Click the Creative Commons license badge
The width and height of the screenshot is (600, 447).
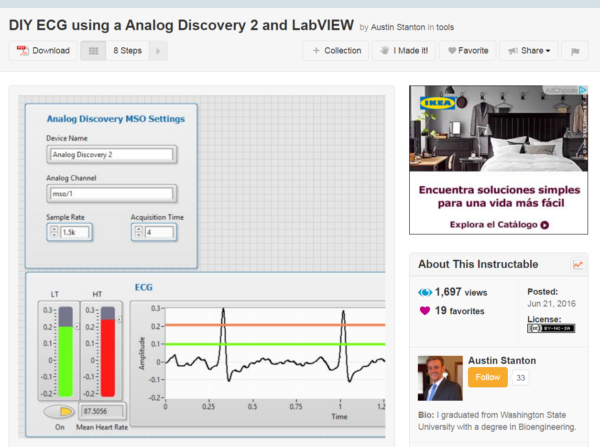(551, 328)
